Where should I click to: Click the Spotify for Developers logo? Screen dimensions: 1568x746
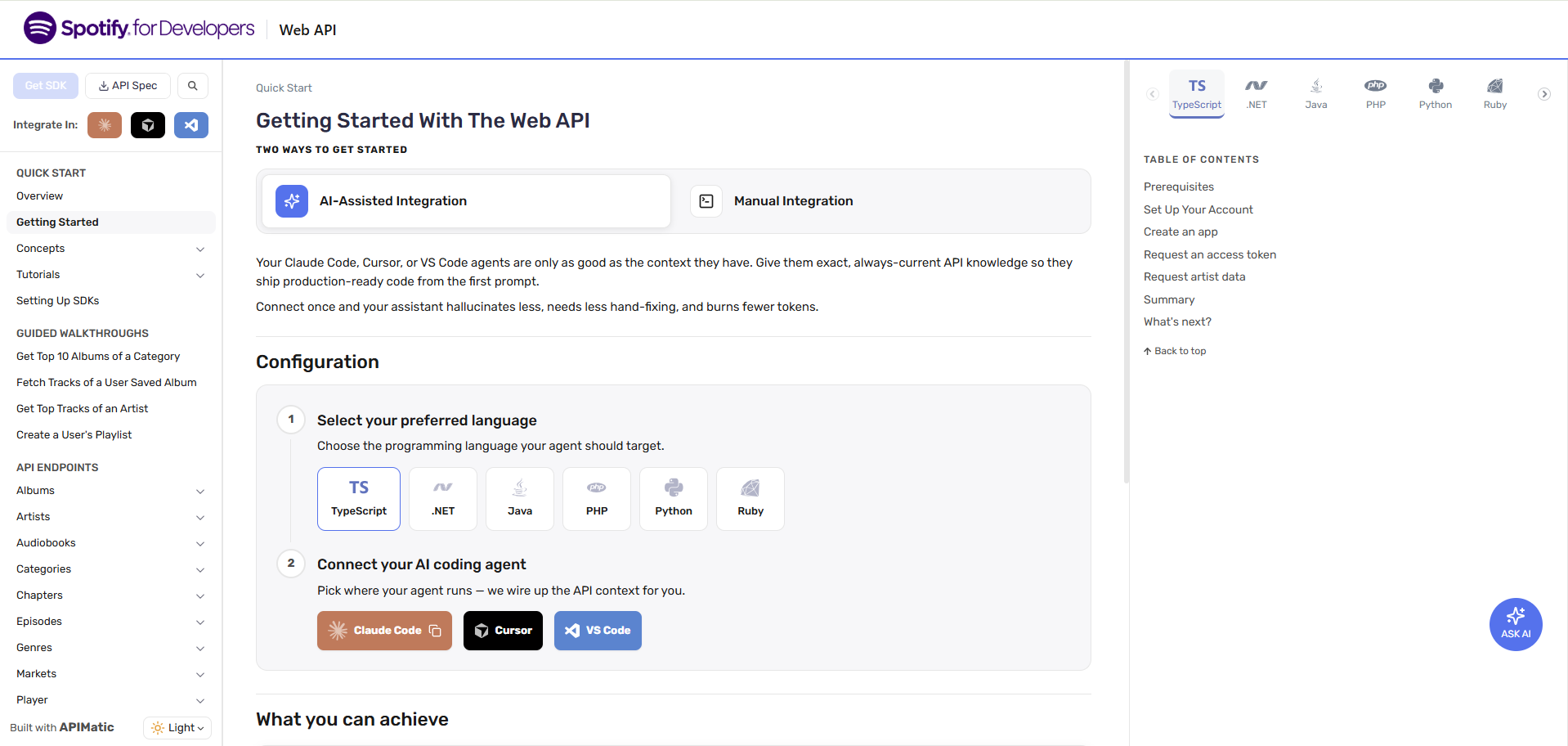(139, 29)
